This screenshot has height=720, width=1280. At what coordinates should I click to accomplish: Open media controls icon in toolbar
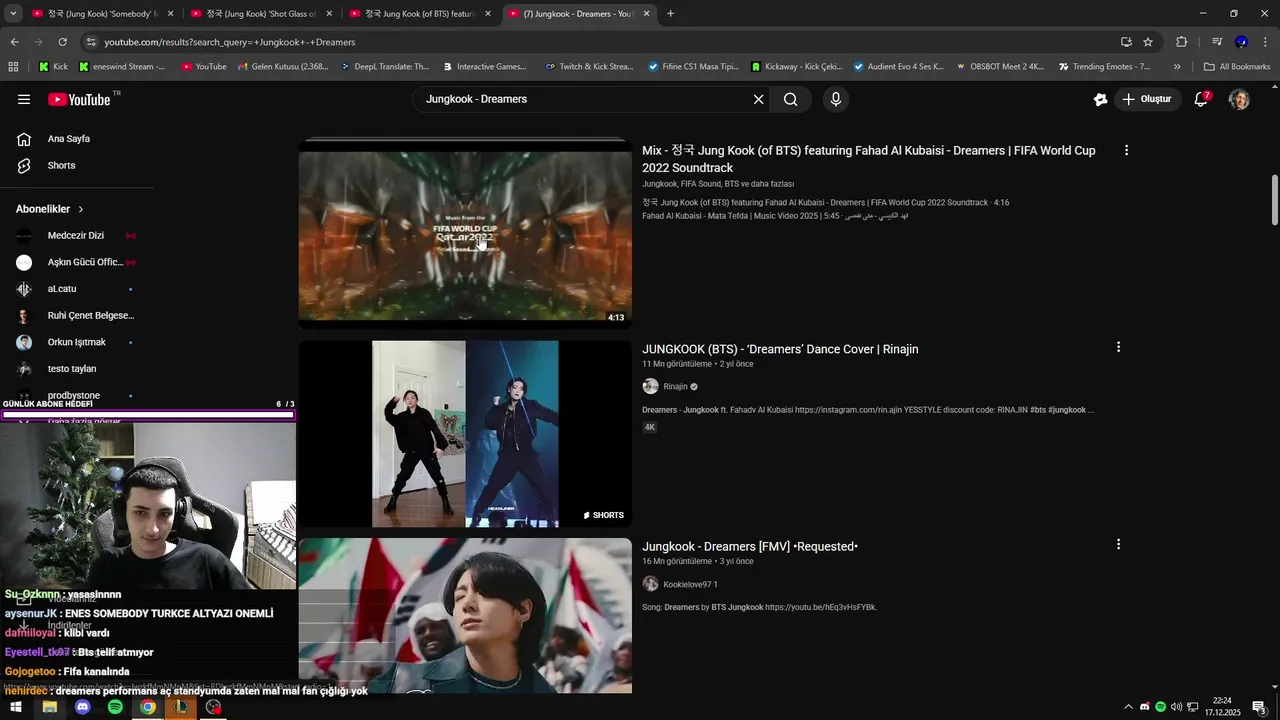(1217, 42)
